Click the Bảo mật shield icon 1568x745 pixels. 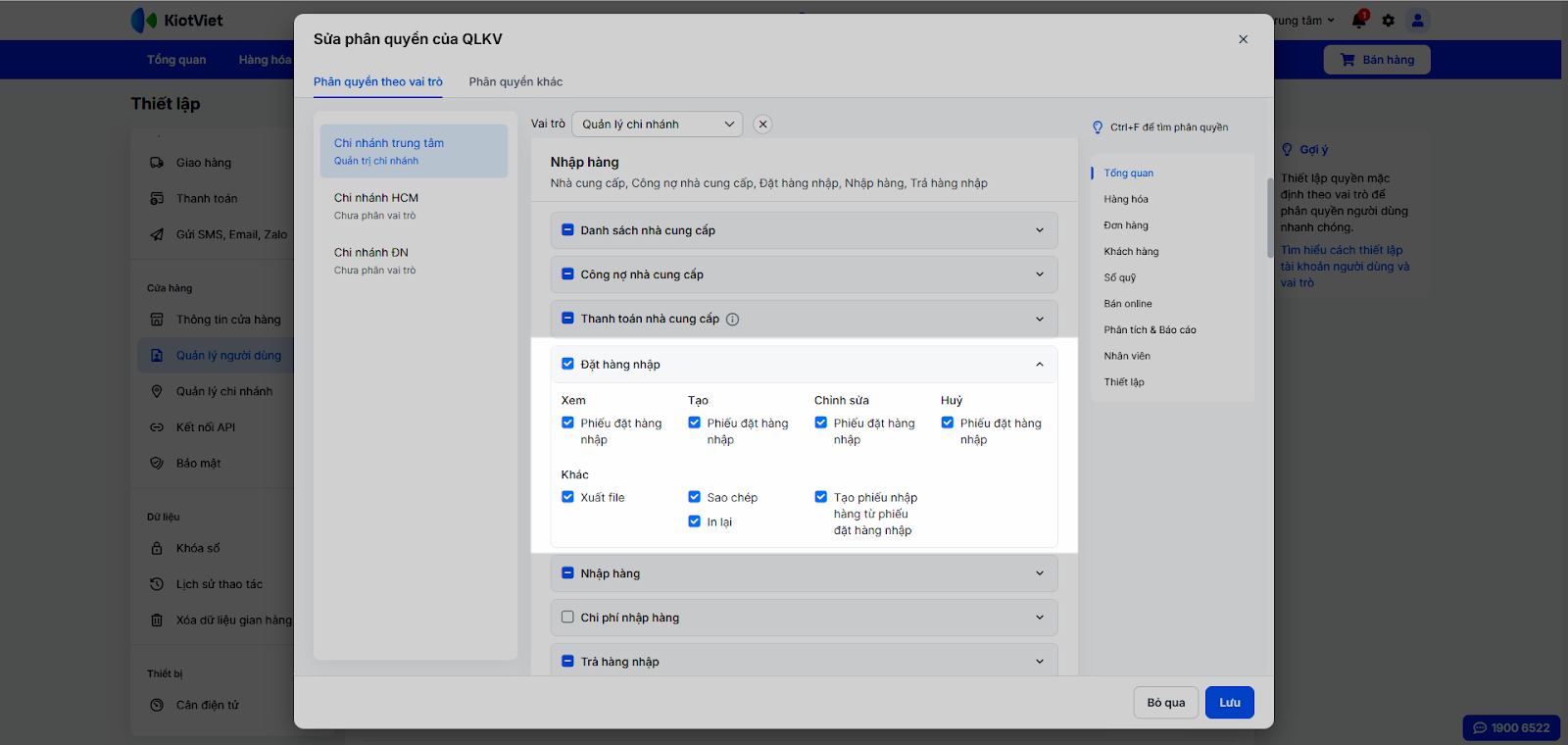pos(157,463)
